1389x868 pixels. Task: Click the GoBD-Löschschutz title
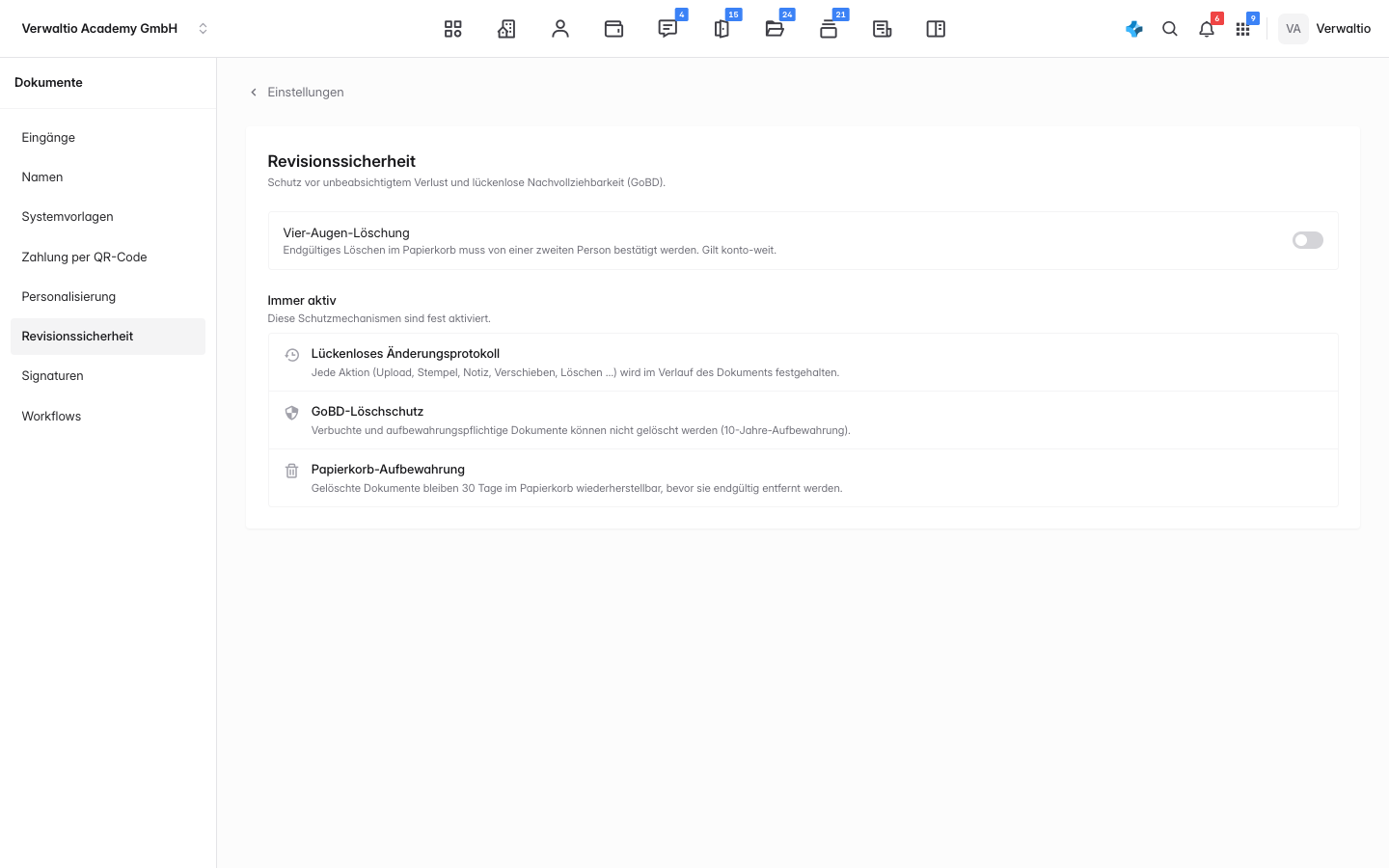[x=368, y=412]
